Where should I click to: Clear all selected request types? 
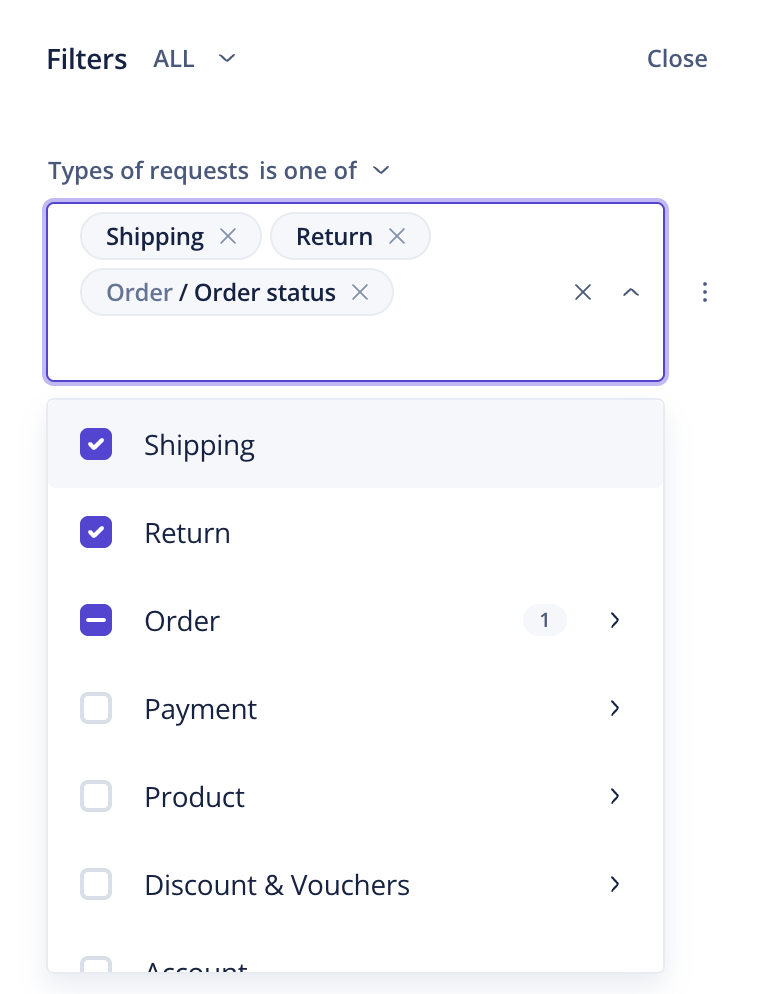tap(583, 292)
